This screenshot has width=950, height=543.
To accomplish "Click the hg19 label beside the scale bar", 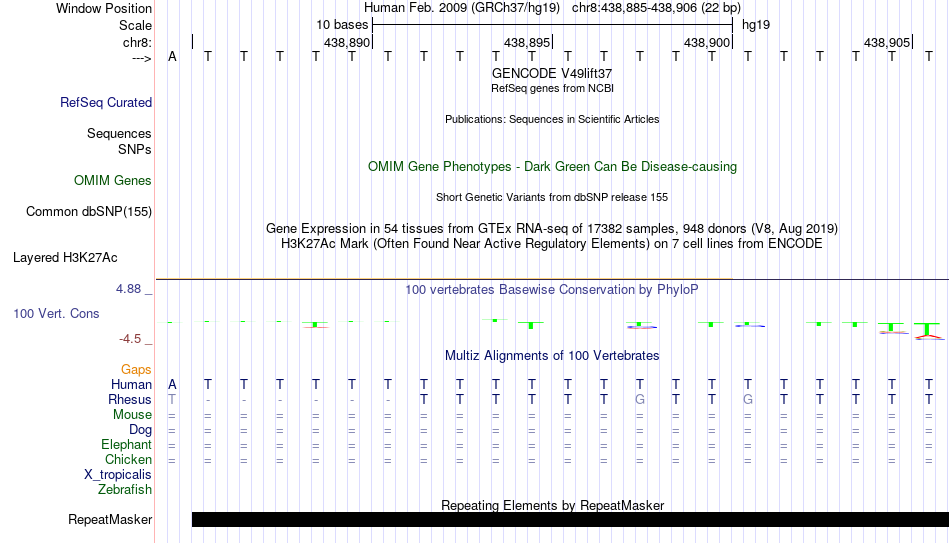I will (x=756, y=25).
